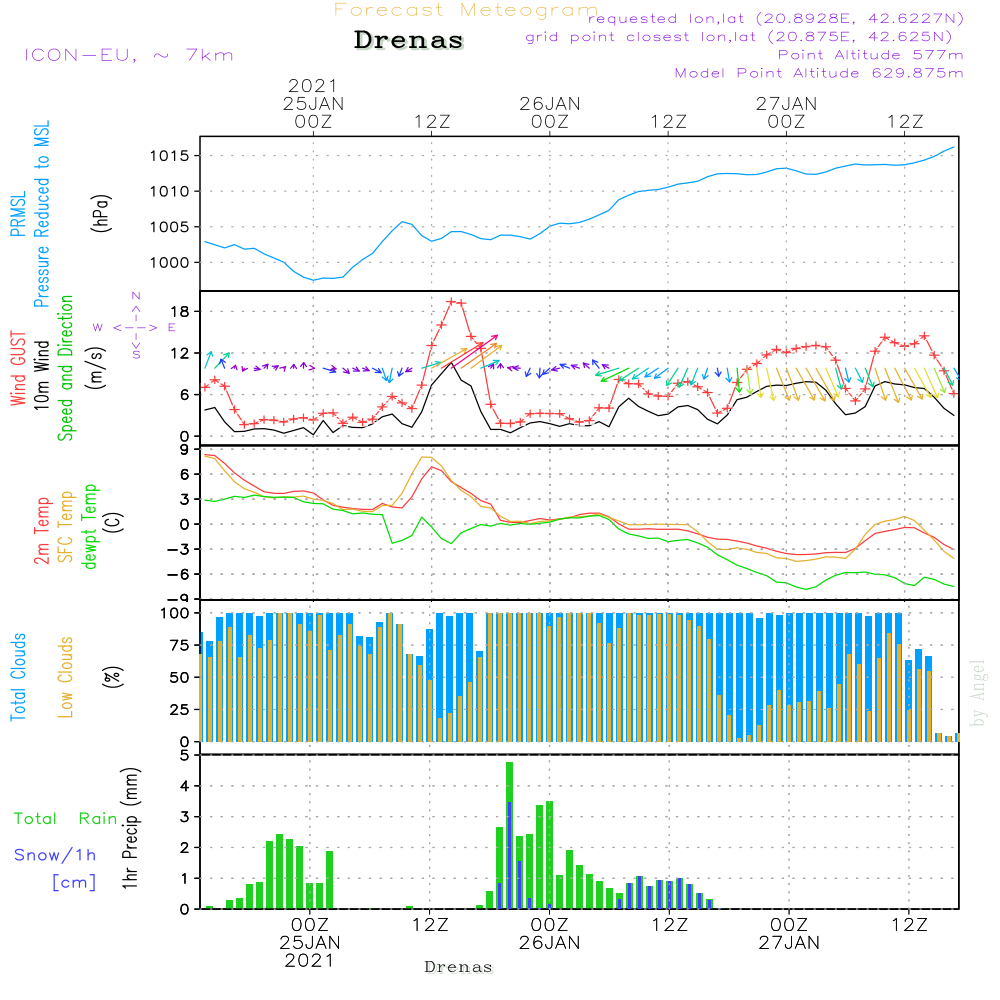
Task: Click the Forecast Meteogram heading
Action: click(466, 10)
